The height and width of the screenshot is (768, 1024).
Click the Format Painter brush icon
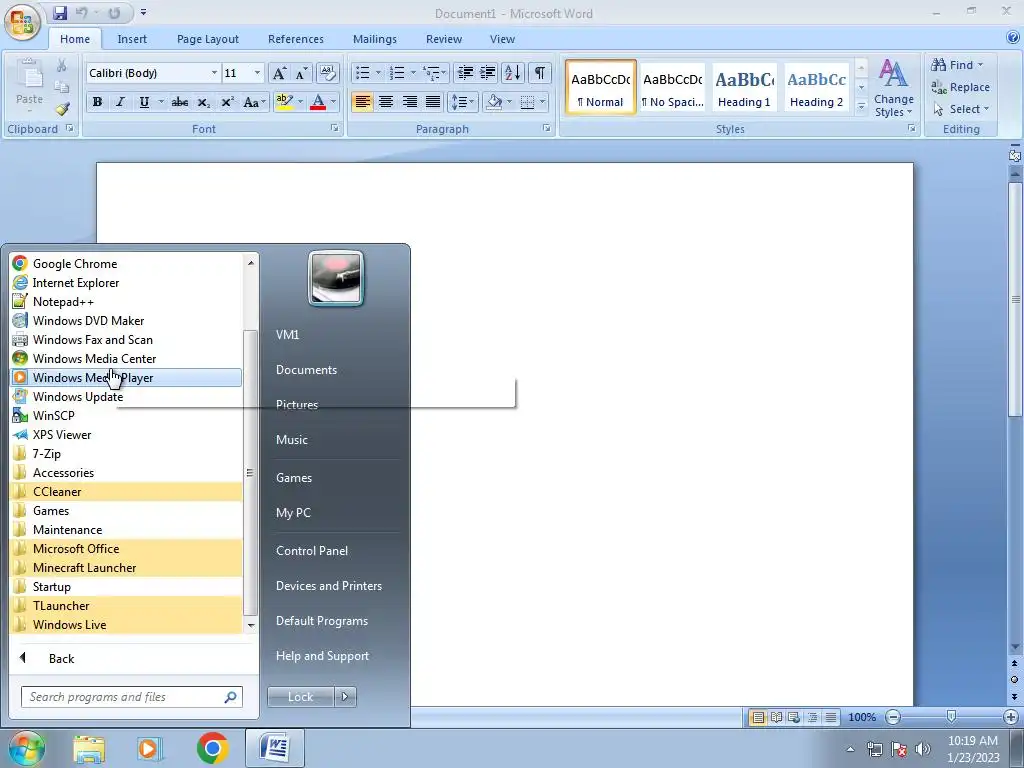62,109
